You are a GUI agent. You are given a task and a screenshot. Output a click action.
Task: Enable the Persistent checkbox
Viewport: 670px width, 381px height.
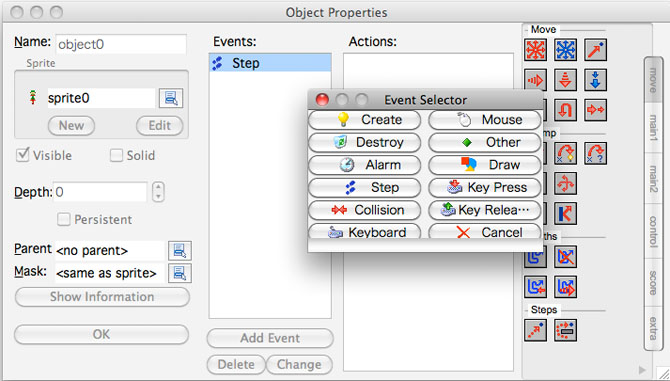pos(64,220)
